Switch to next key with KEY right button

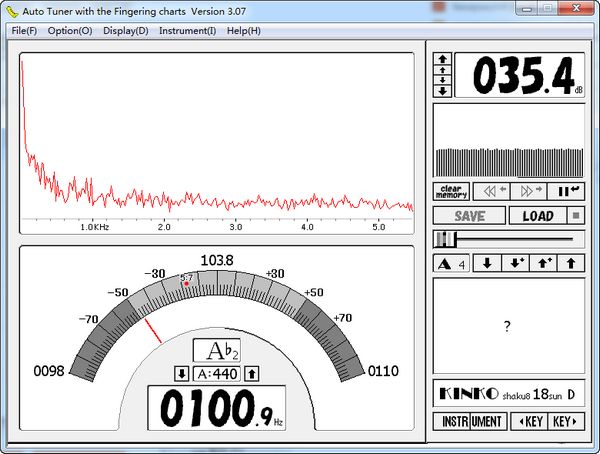pyautogui.click(x=565, y=421)
